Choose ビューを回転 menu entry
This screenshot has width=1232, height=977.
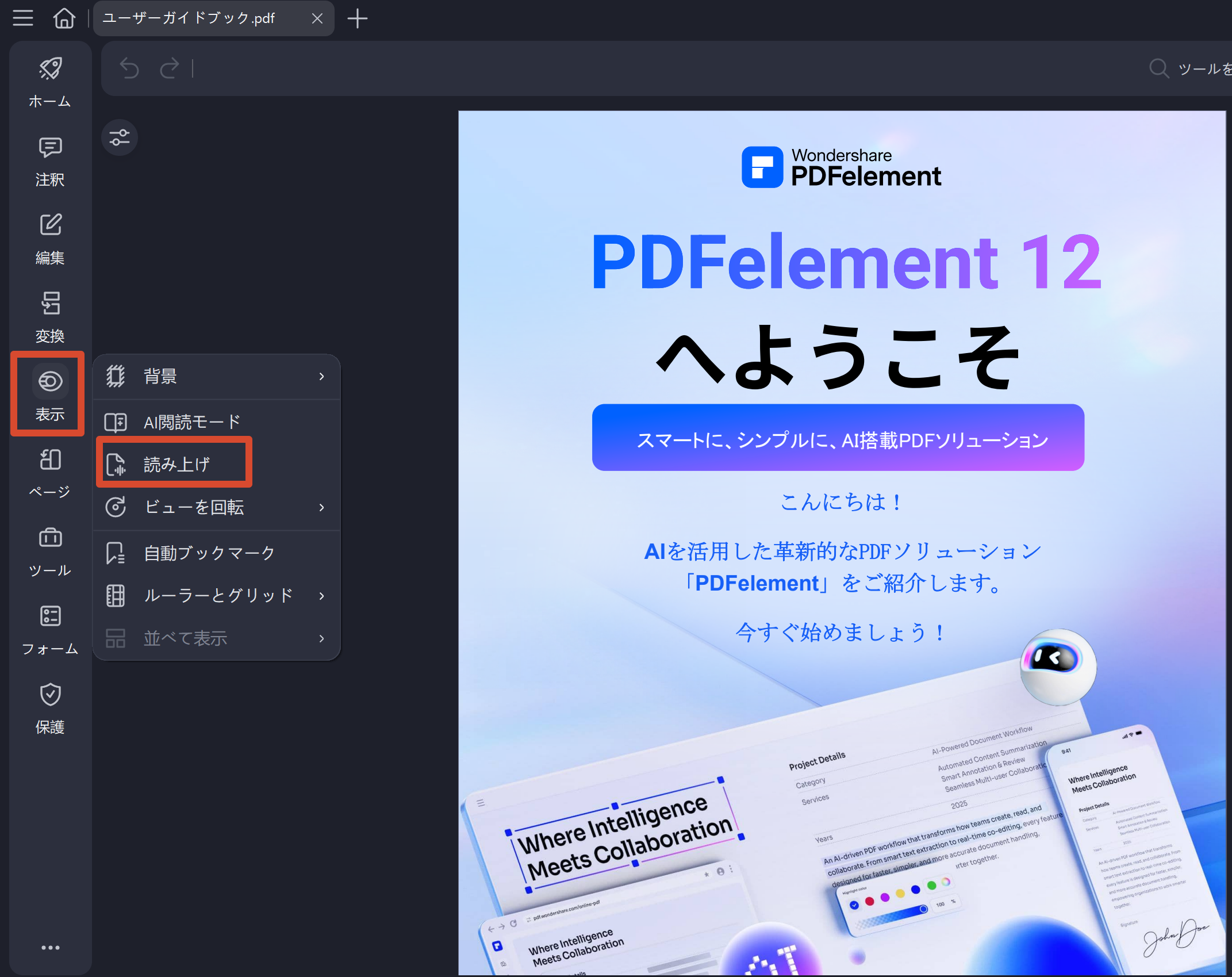pos(216,507)
